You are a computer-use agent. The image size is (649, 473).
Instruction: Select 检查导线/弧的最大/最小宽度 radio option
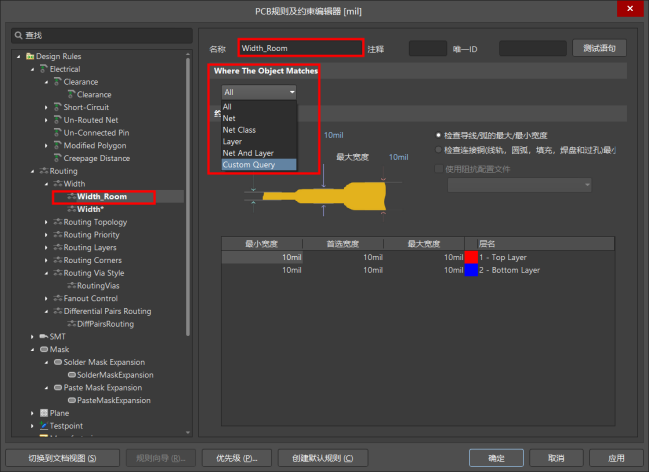tap(438, 135)
